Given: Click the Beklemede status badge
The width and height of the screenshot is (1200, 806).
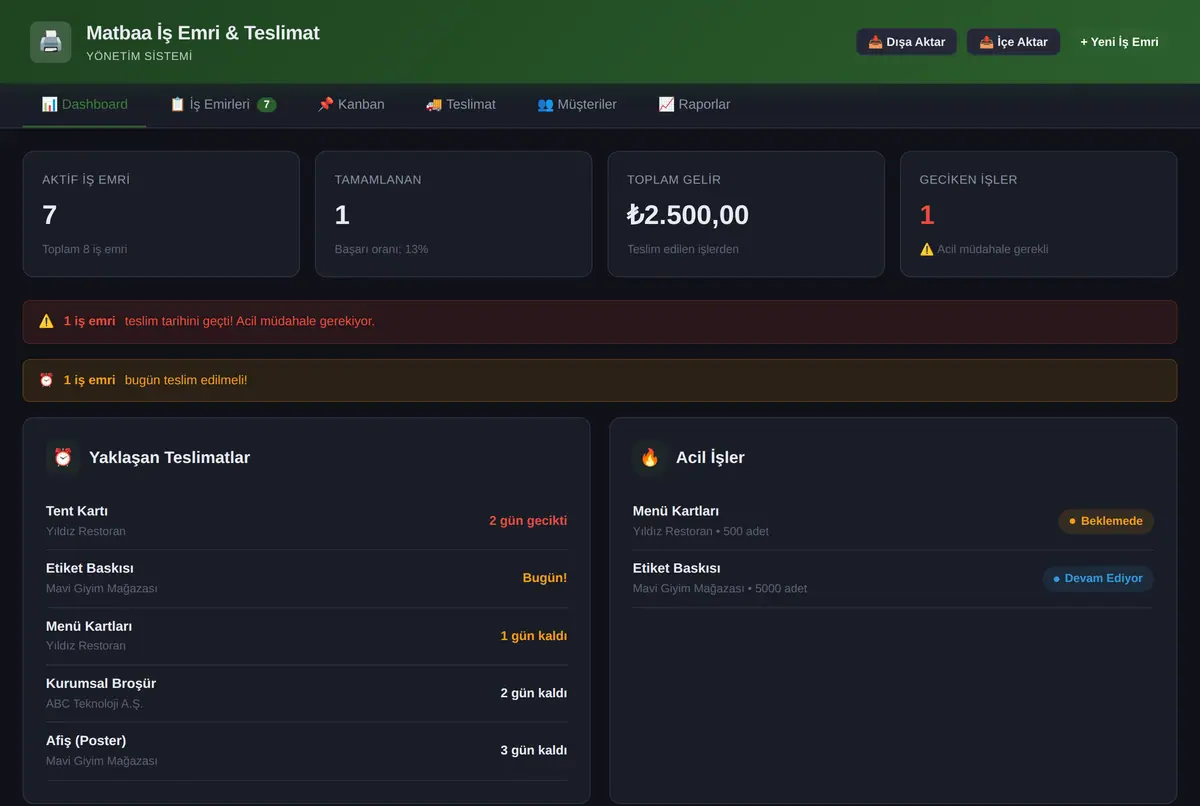Looking at the screenshot, I should click(1106, 521).
